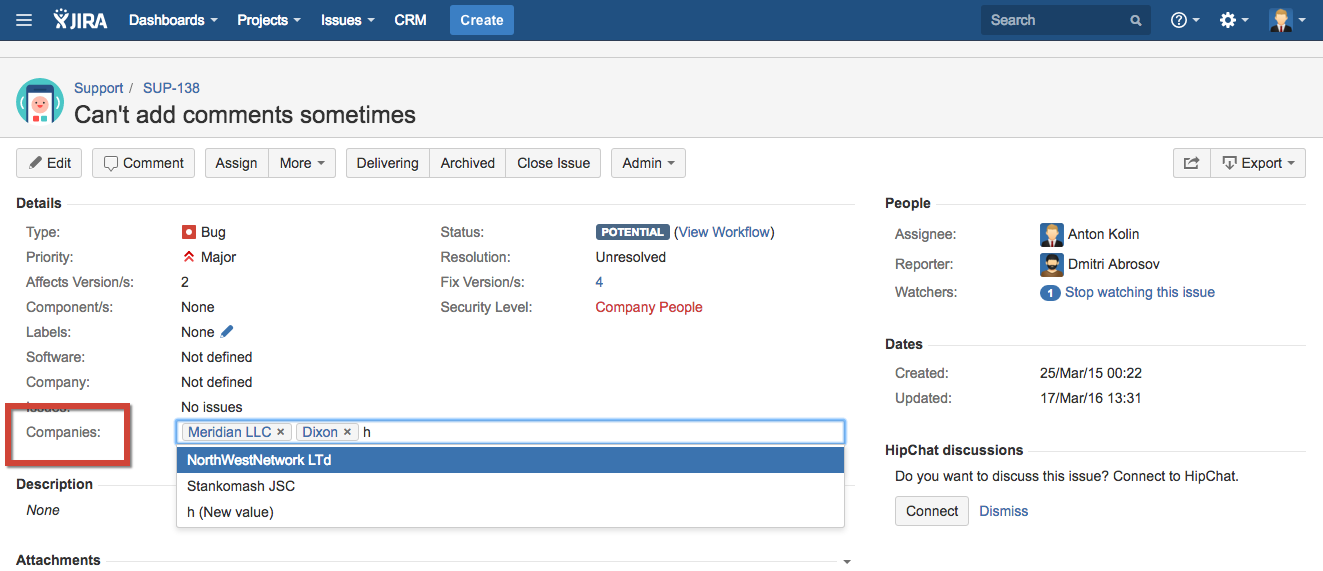Open the Projects menu
Viewport: 1323px width, 571px height.
[x=268, y=20]
